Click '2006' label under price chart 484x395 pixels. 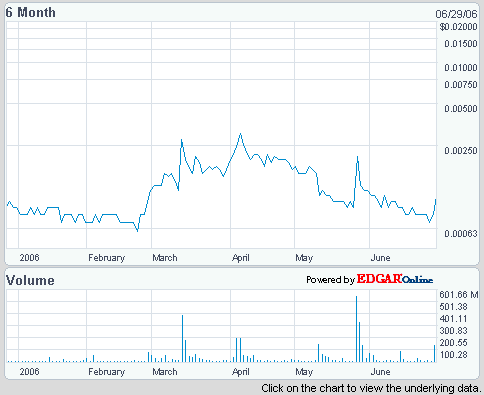[x=29, y=258]
